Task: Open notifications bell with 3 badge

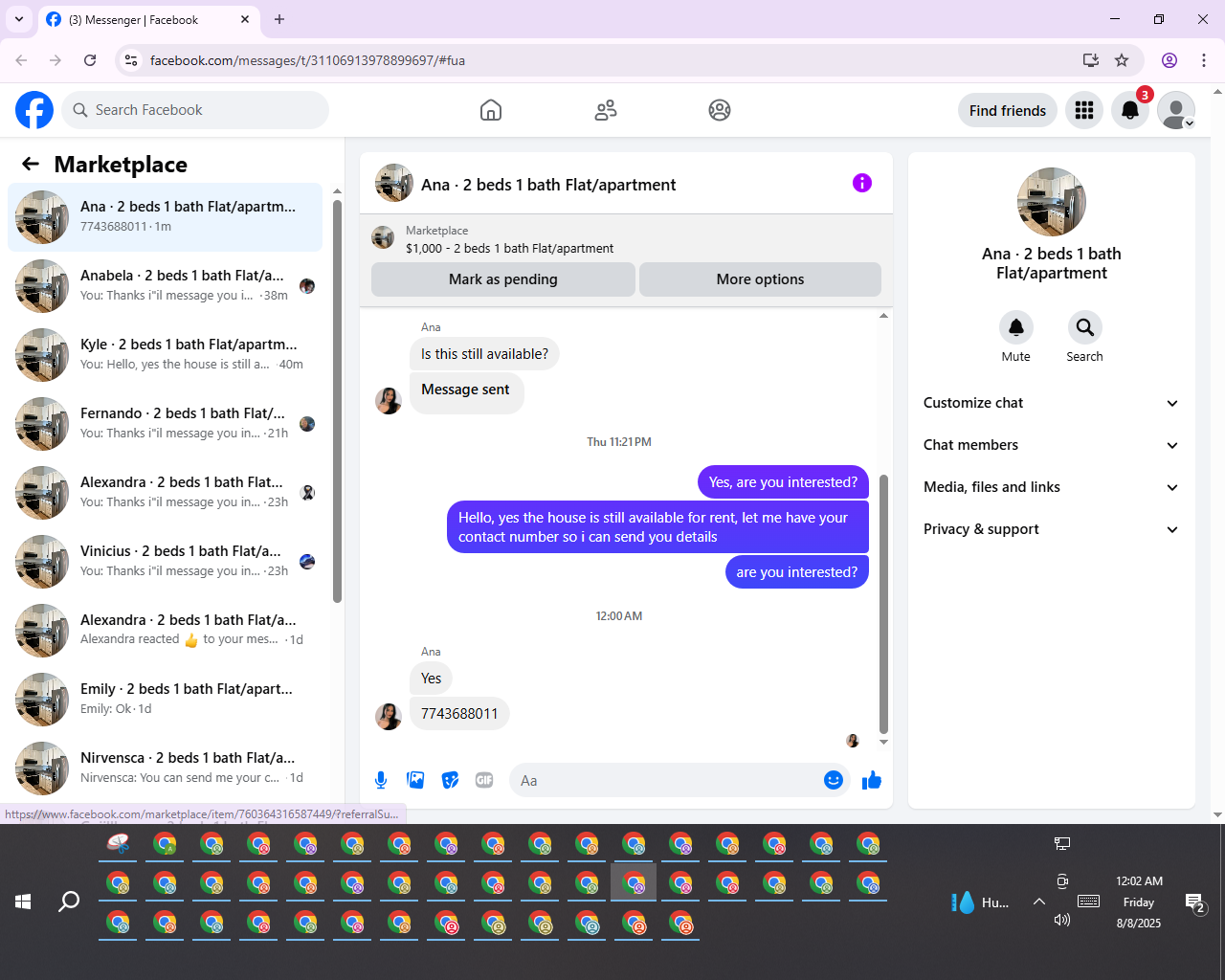Action: 1130,110
